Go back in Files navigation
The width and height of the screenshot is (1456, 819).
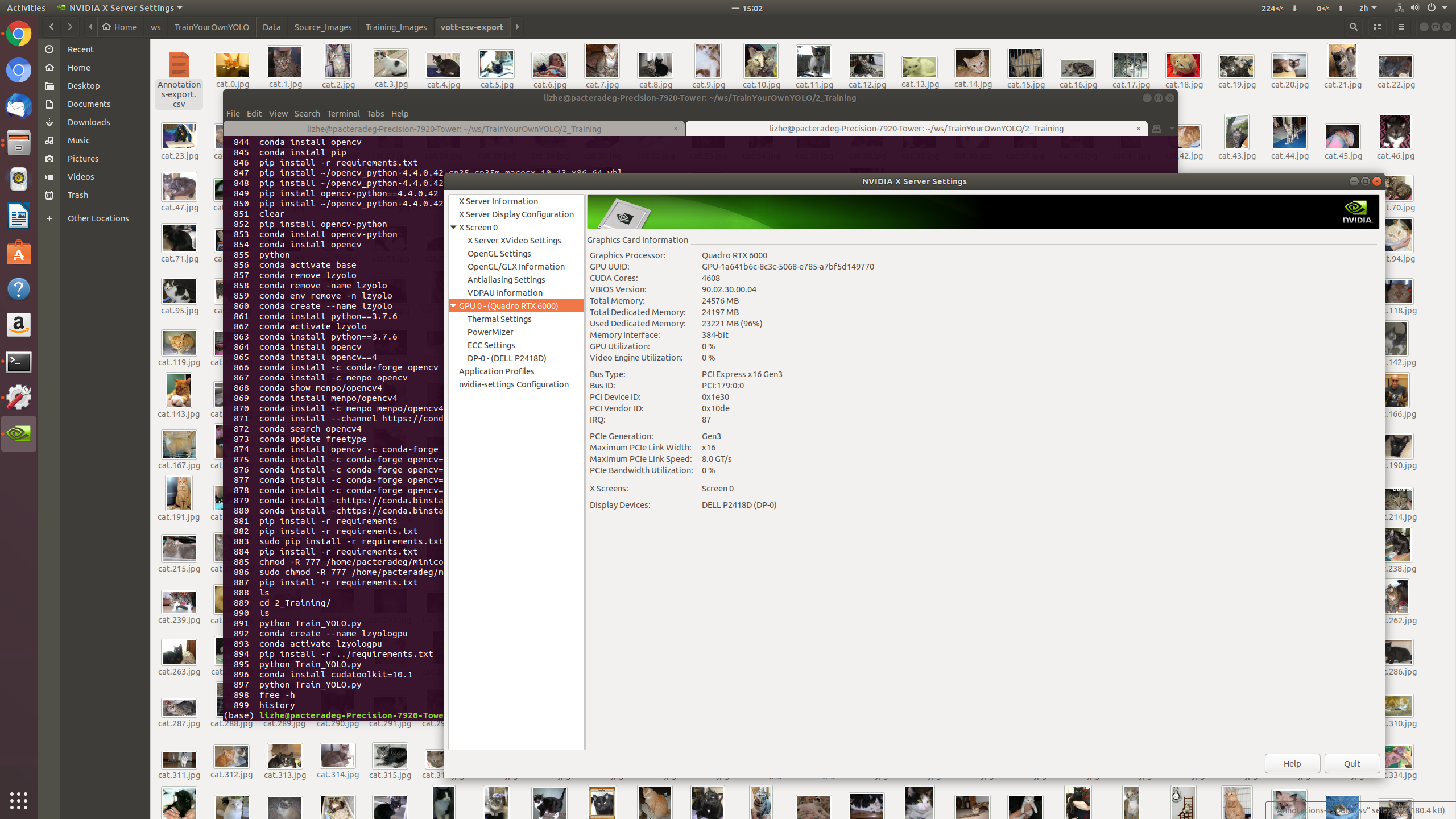pos(52,27)
